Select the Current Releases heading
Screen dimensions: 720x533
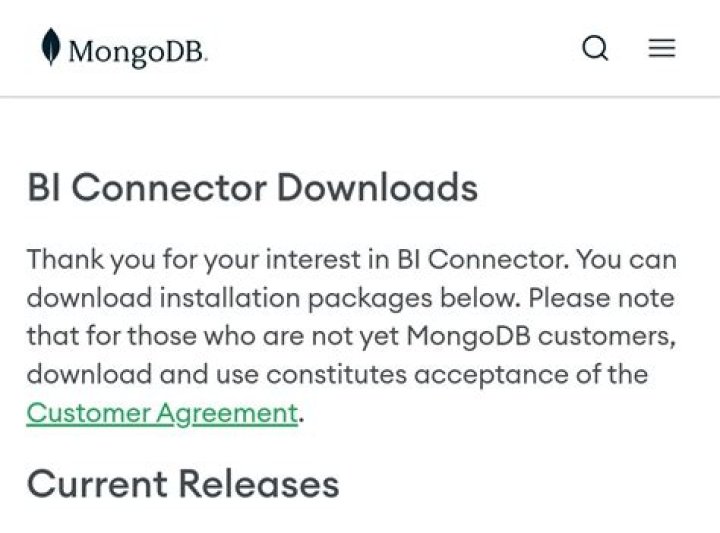click(183, 484)
